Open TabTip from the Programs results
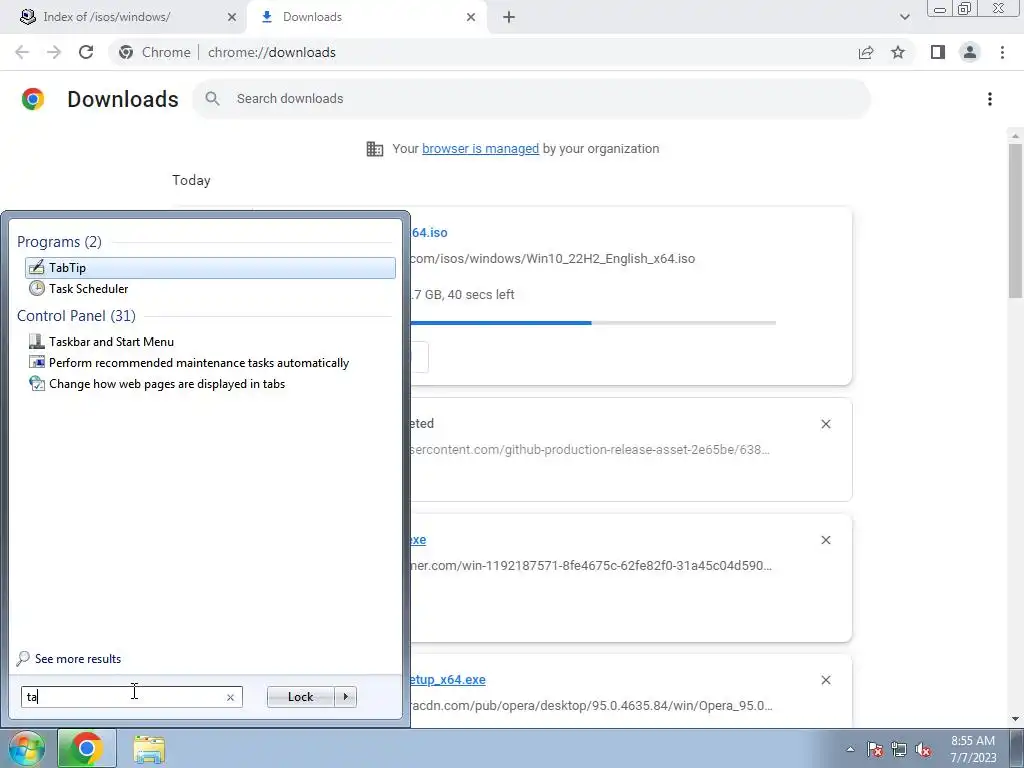 [x=210, y=268]
